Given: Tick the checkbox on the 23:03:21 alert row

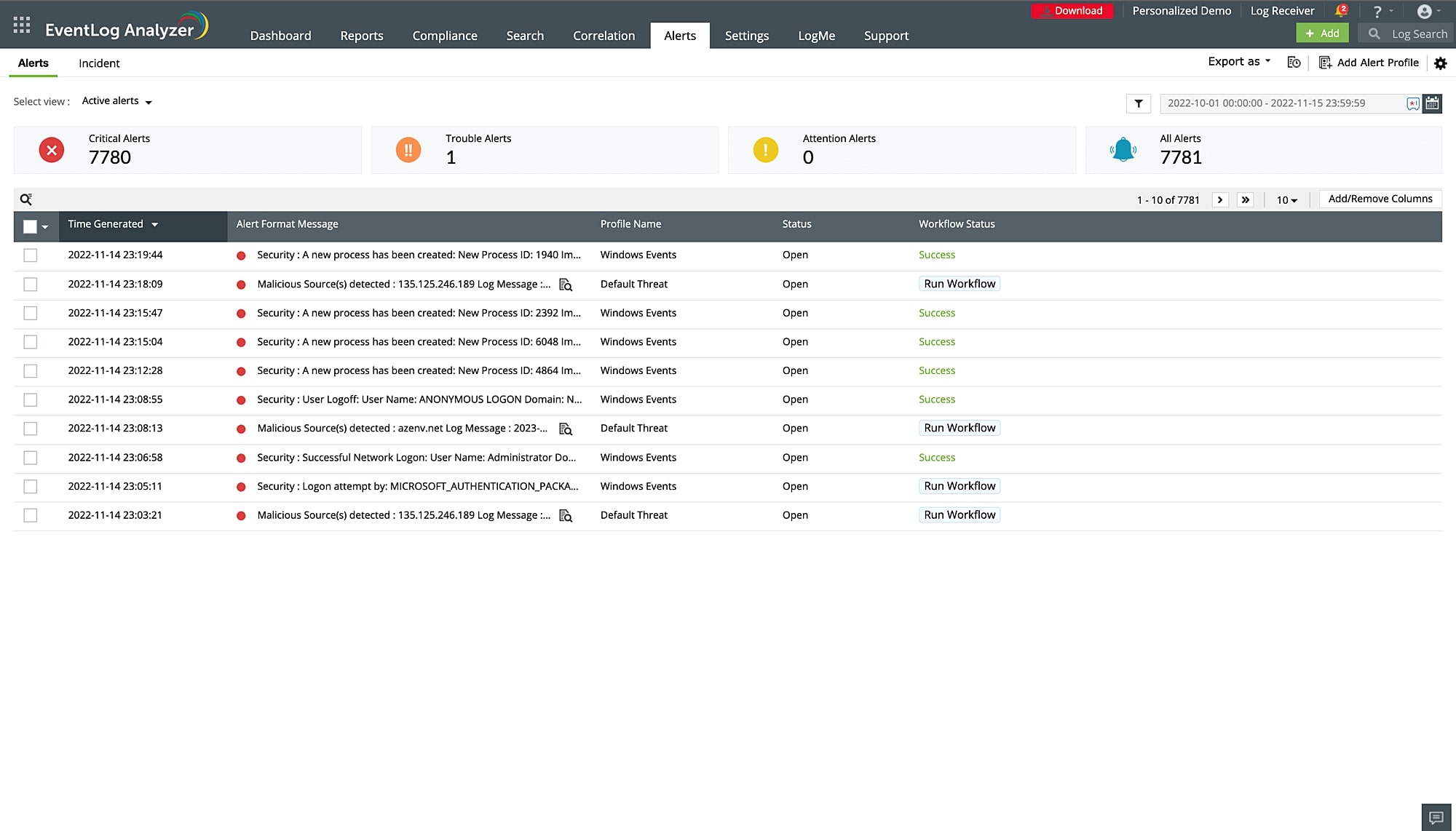Looking at the screenshot, I should [x=31, y=515].
